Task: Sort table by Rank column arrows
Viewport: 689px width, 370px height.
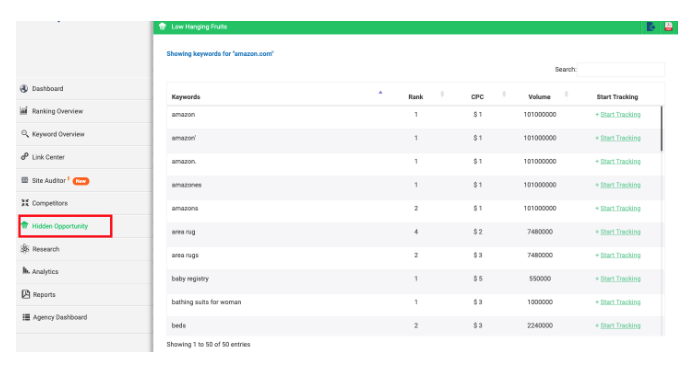Action: coord(442,94)
